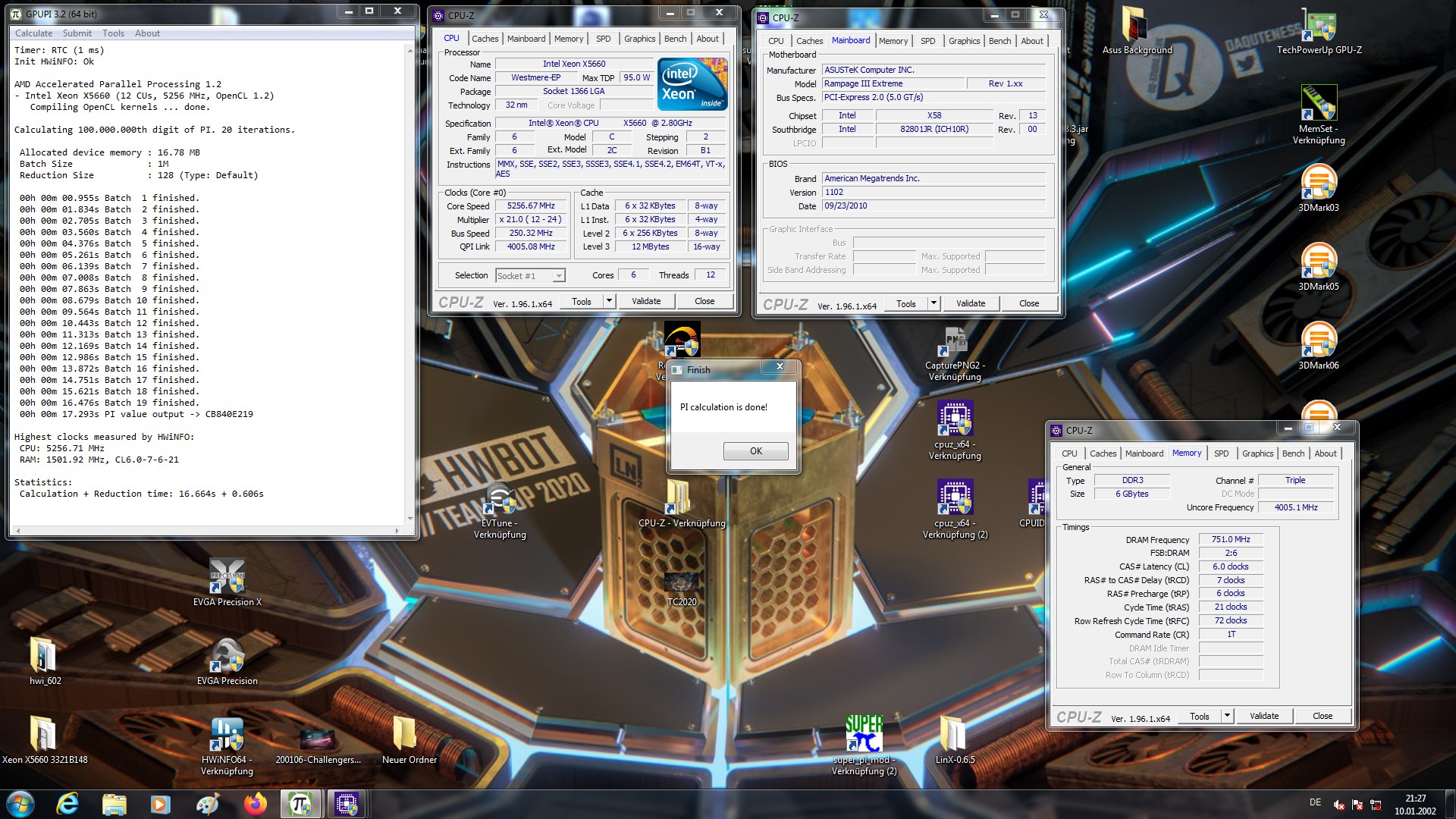
Task: Open Windows Media Player taskbar icon
Action: [160, 803]
